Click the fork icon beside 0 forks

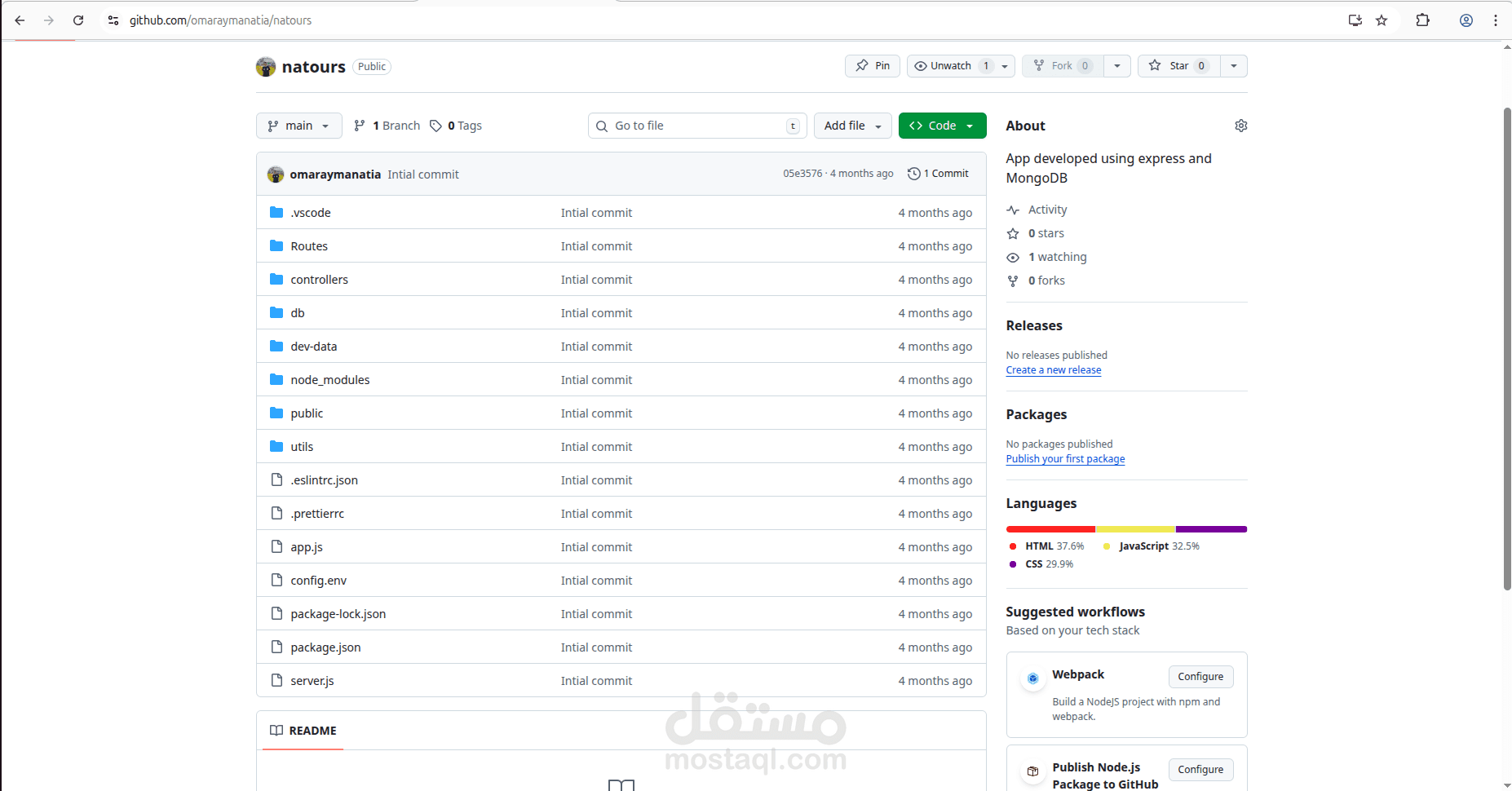[x=1013, y=281]
